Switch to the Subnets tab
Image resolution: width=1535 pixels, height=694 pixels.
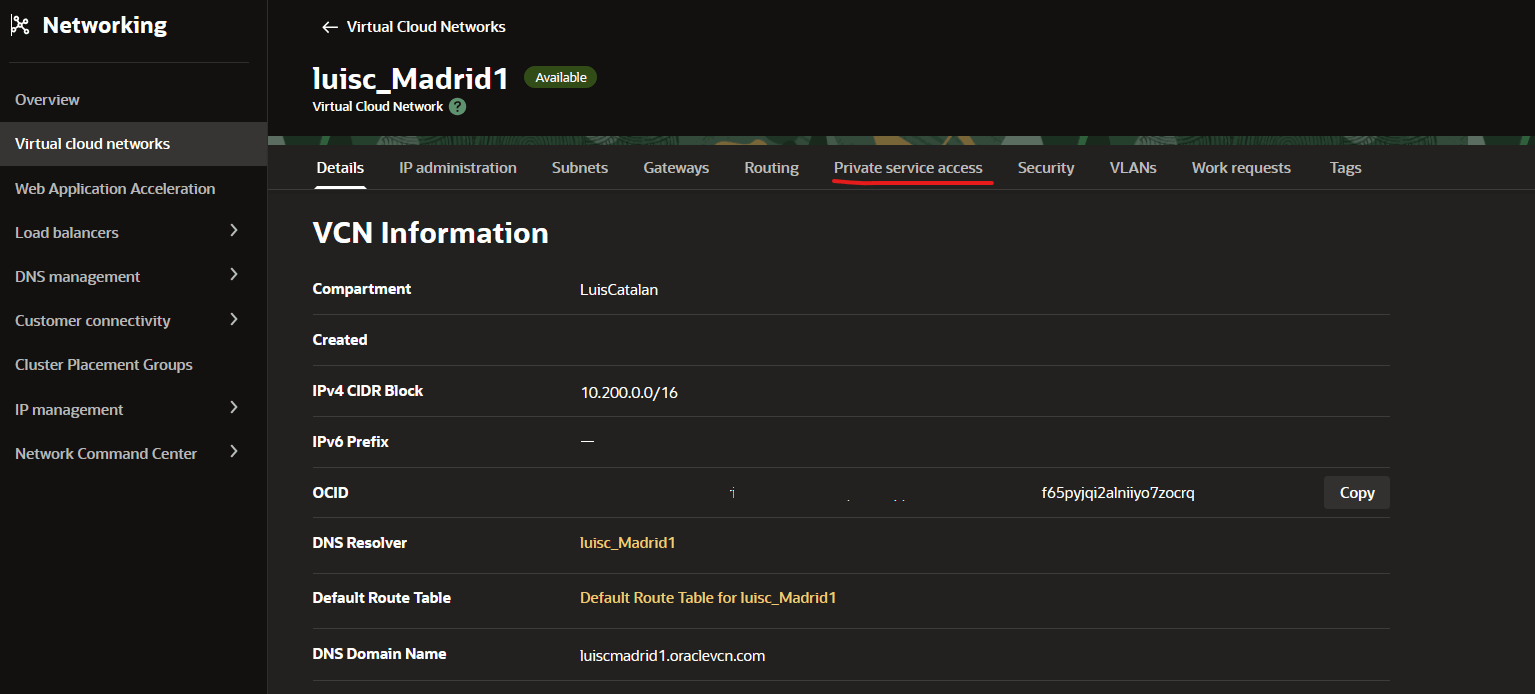pyautogui.click(x=580, y=168)
